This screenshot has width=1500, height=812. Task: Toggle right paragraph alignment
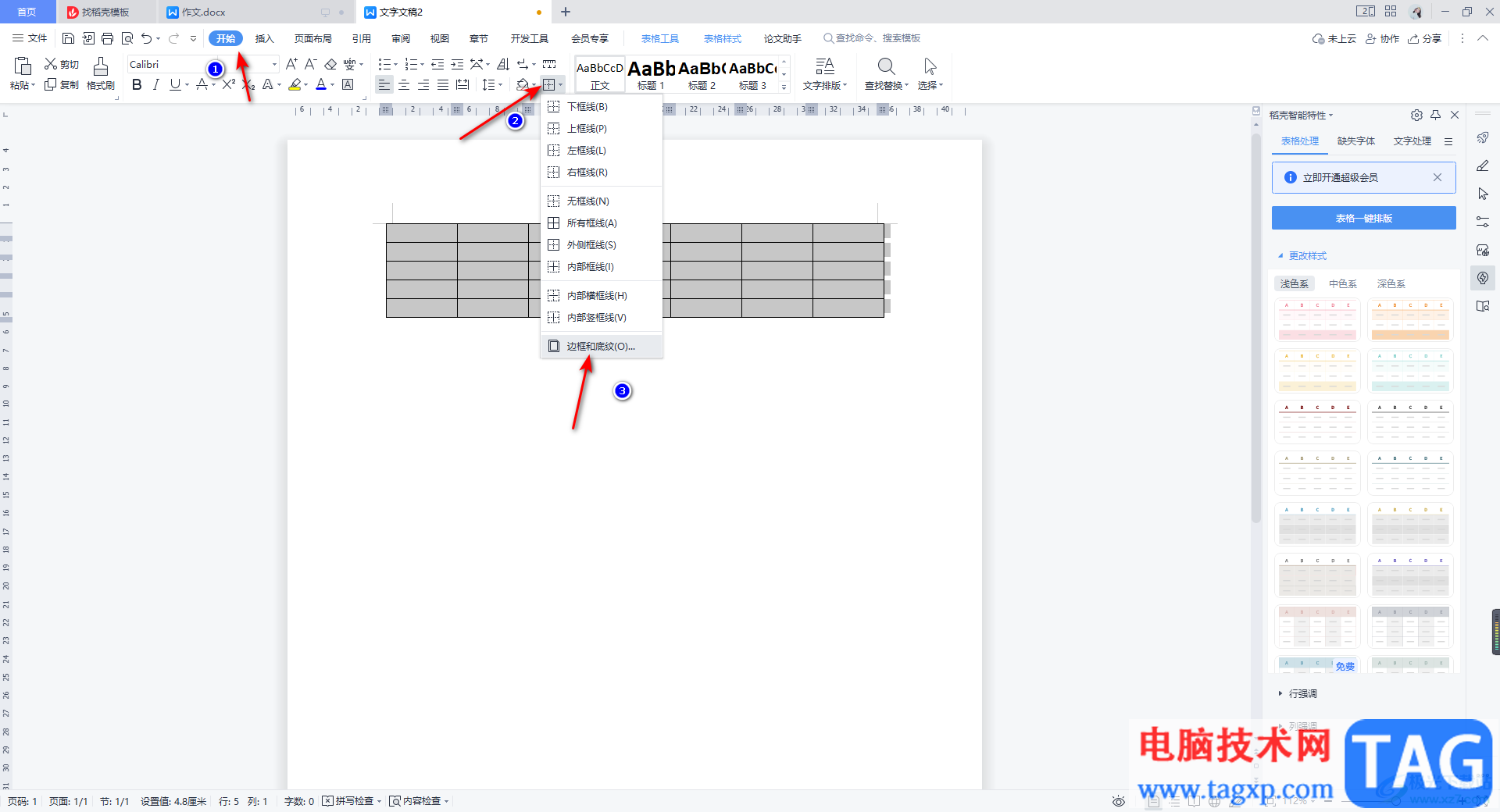point(423,84)
